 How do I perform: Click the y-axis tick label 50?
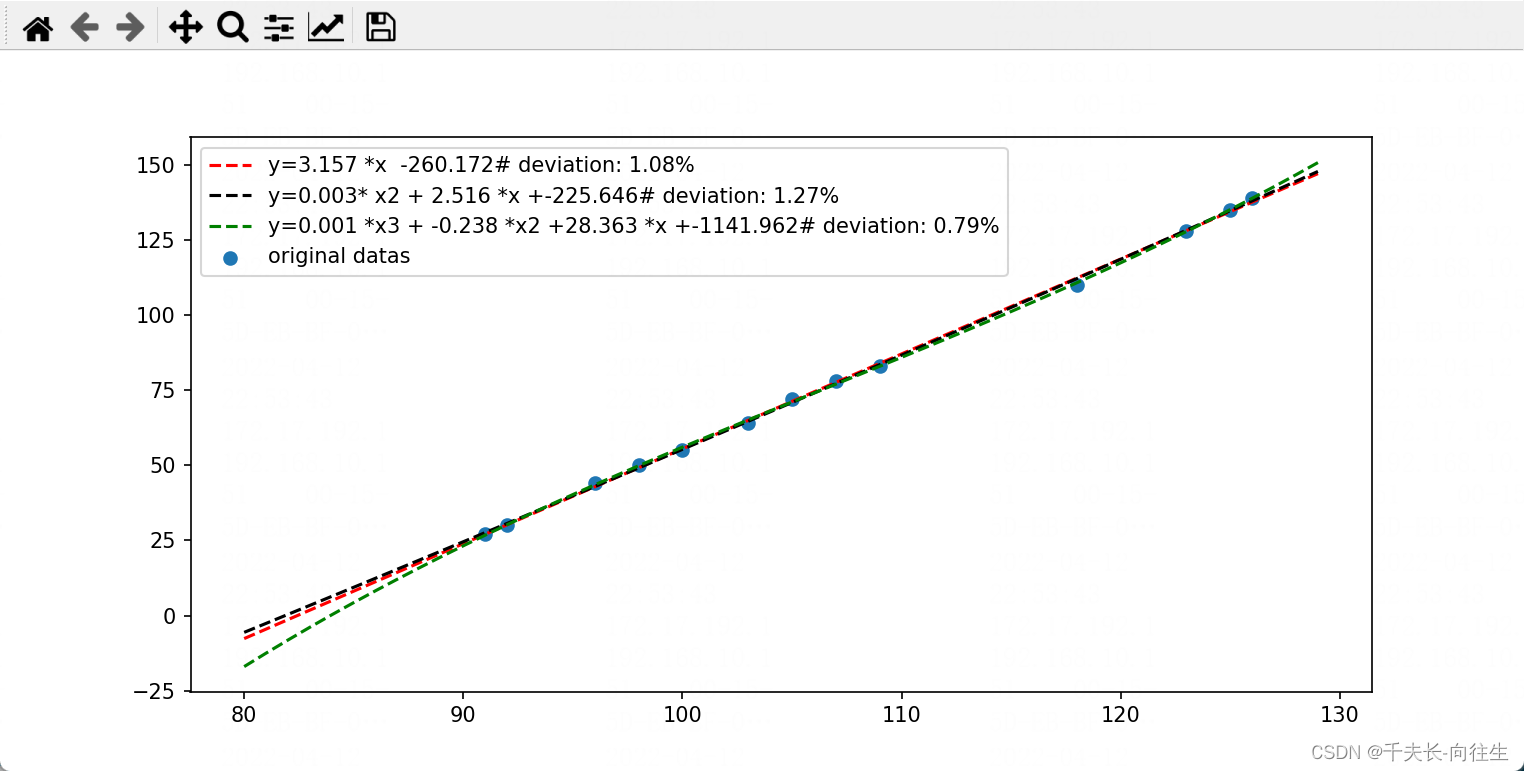click(x=161, y=465)
